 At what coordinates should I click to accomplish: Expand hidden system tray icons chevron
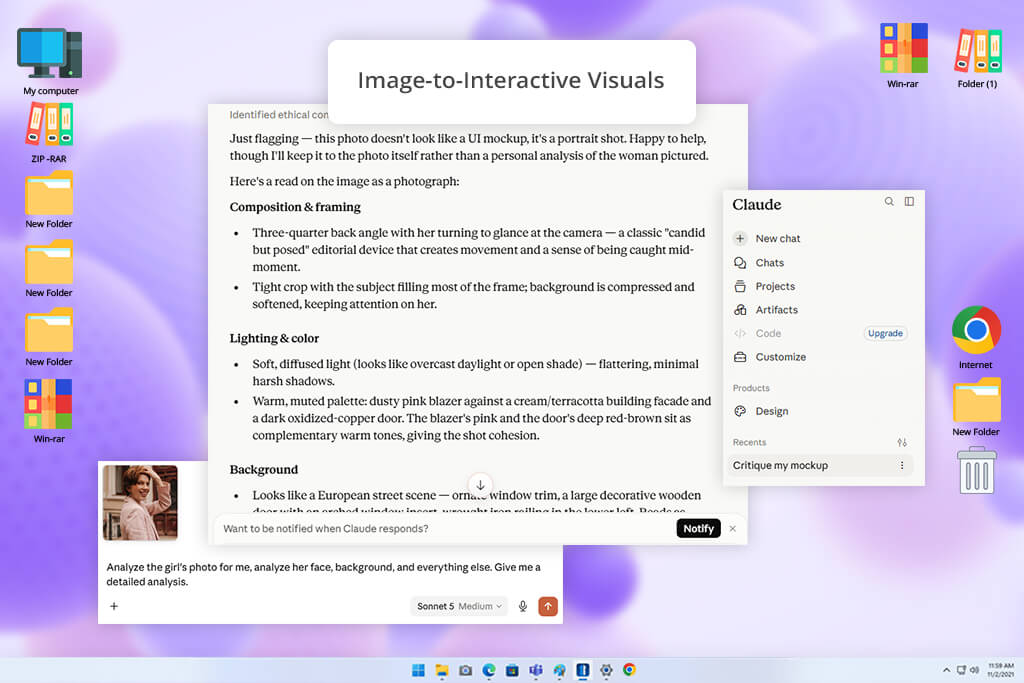click(x=946, y=670)
